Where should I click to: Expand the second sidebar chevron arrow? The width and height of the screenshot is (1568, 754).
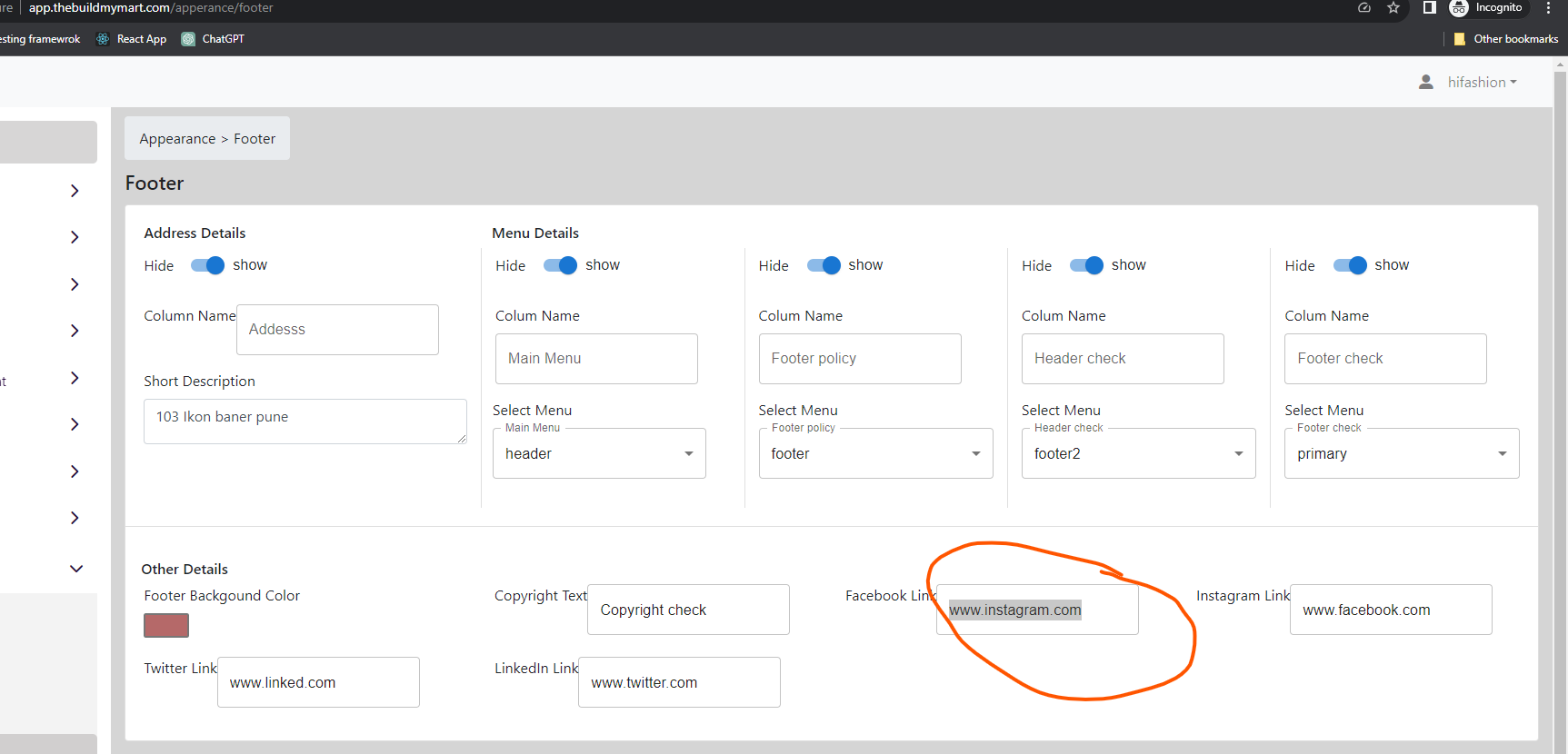[75, 237]
